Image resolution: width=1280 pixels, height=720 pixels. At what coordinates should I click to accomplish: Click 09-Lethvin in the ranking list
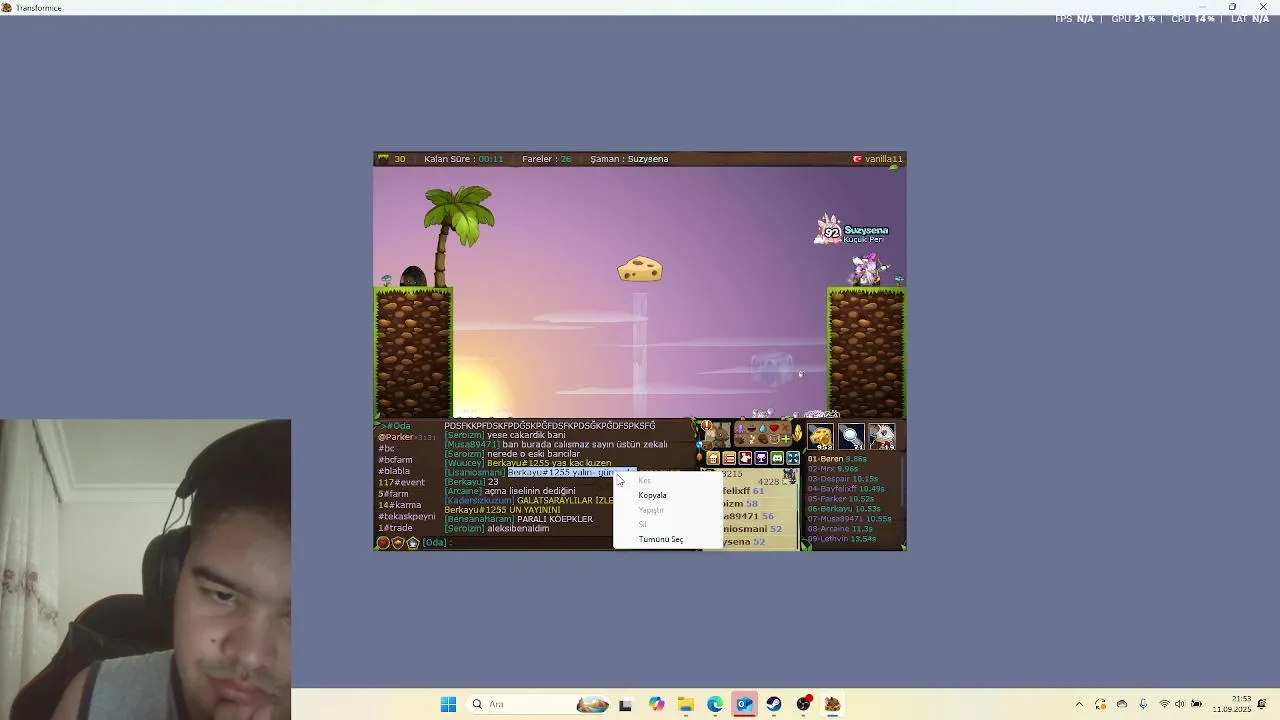point(842,539)
